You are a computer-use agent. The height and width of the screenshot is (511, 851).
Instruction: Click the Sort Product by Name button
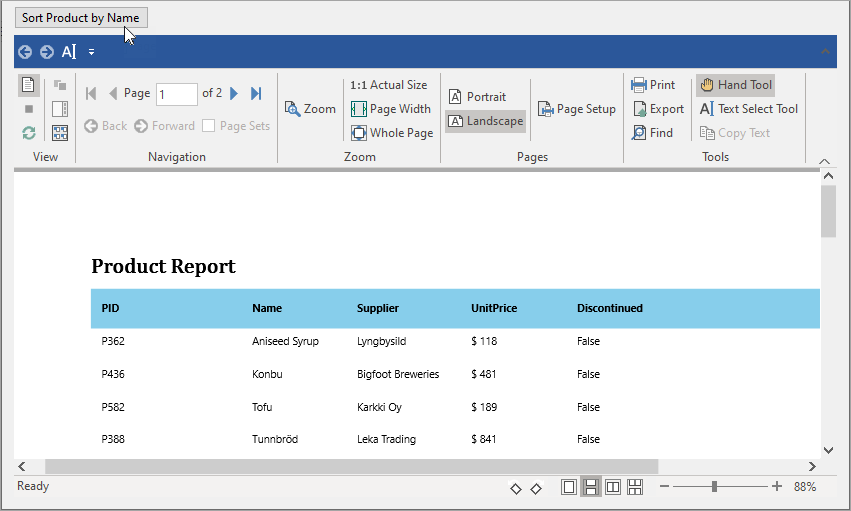click(x=80, y=18)
